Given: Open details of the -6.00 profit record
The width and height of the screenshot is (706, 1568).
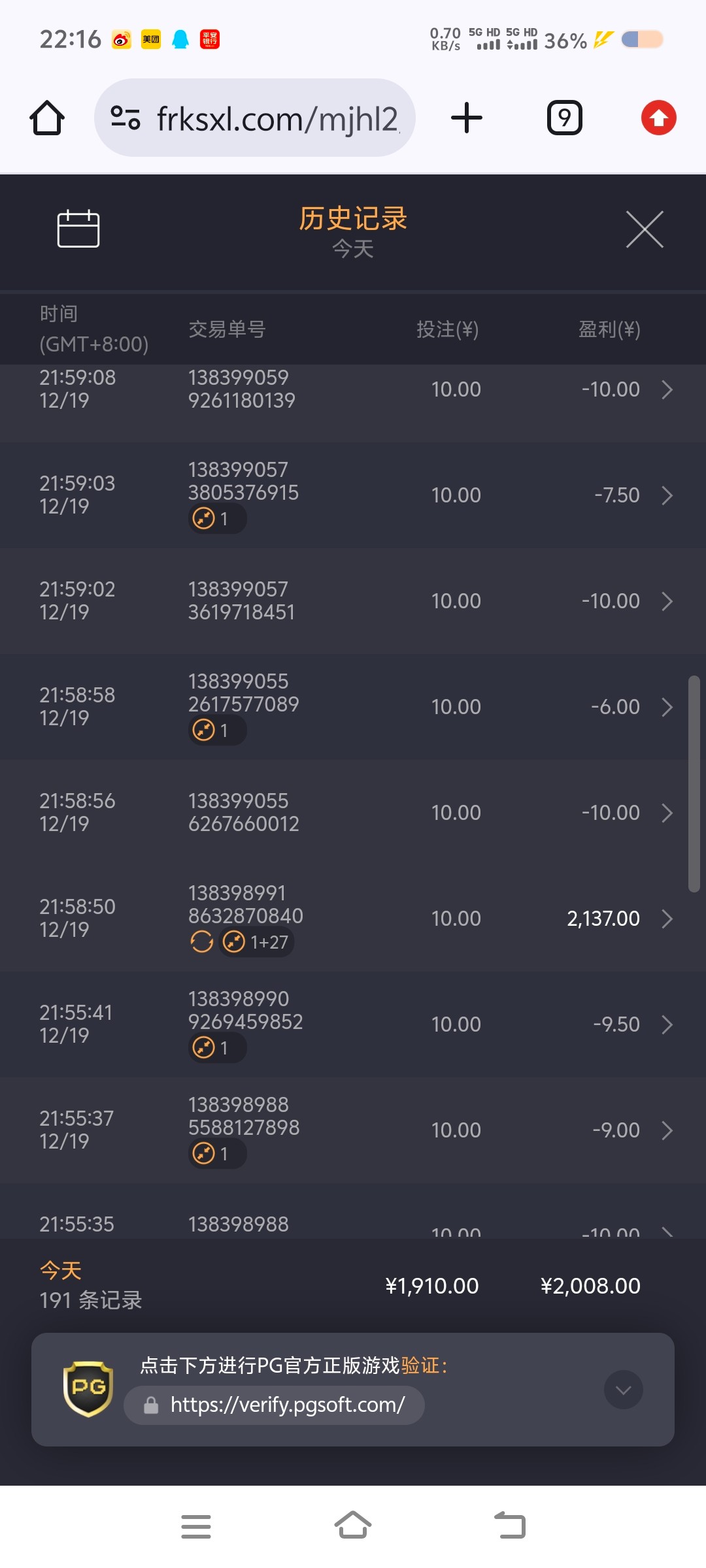Looking at the screenshot, I should pos(667,707).
